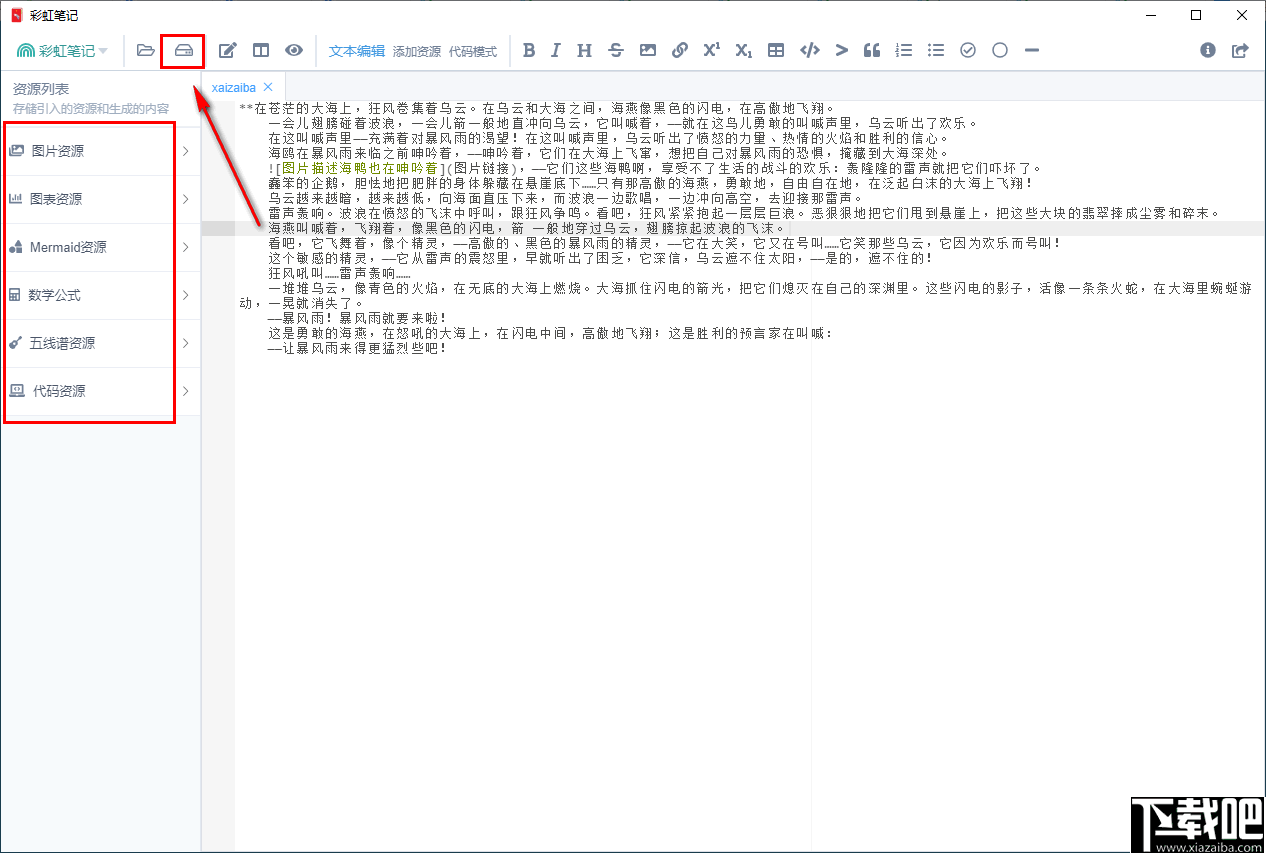This screenshot has width=1266, height=853.
Task: Apply subscript formatting
Action: click(x=743, y=50)
